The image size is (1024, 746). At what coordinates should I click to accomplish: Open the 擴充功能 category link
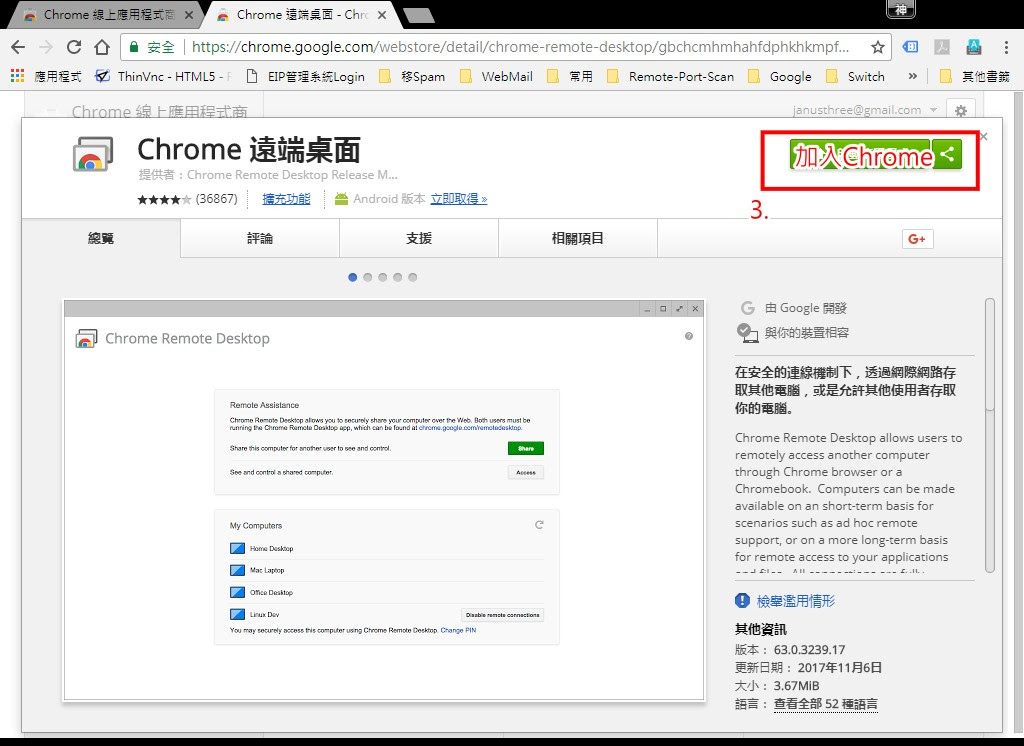tap(286, 199)
